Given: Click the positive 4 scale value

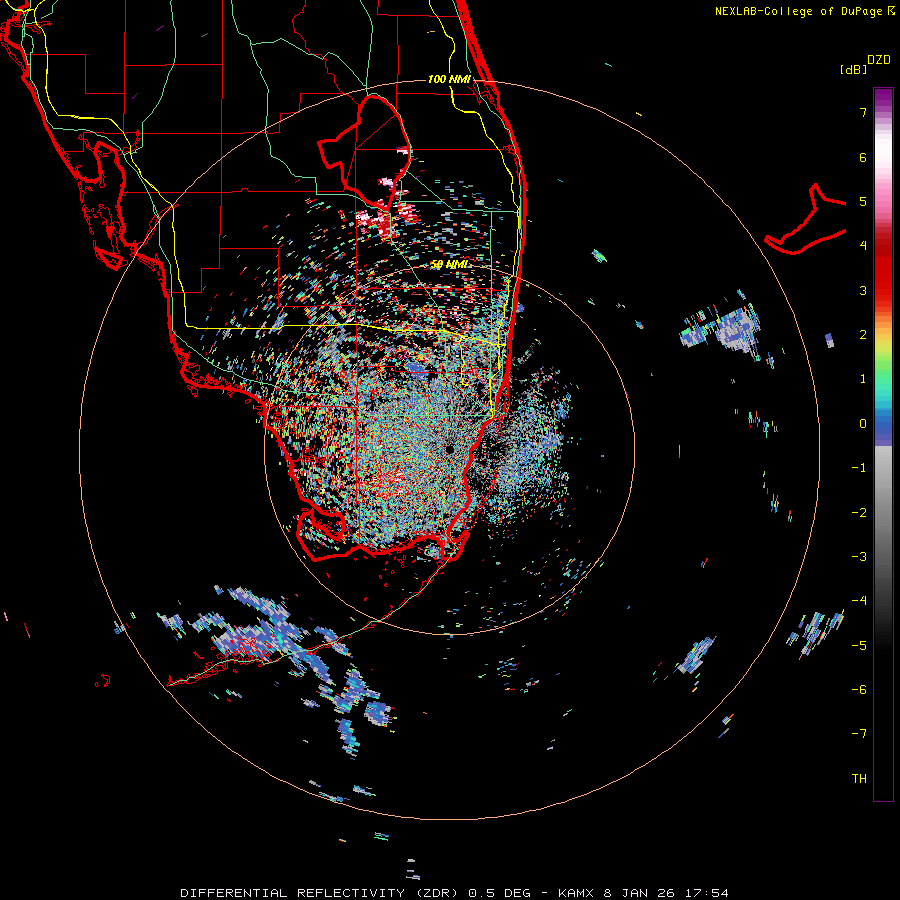Looking at the screenshot, I should click(x=863, y=246).
